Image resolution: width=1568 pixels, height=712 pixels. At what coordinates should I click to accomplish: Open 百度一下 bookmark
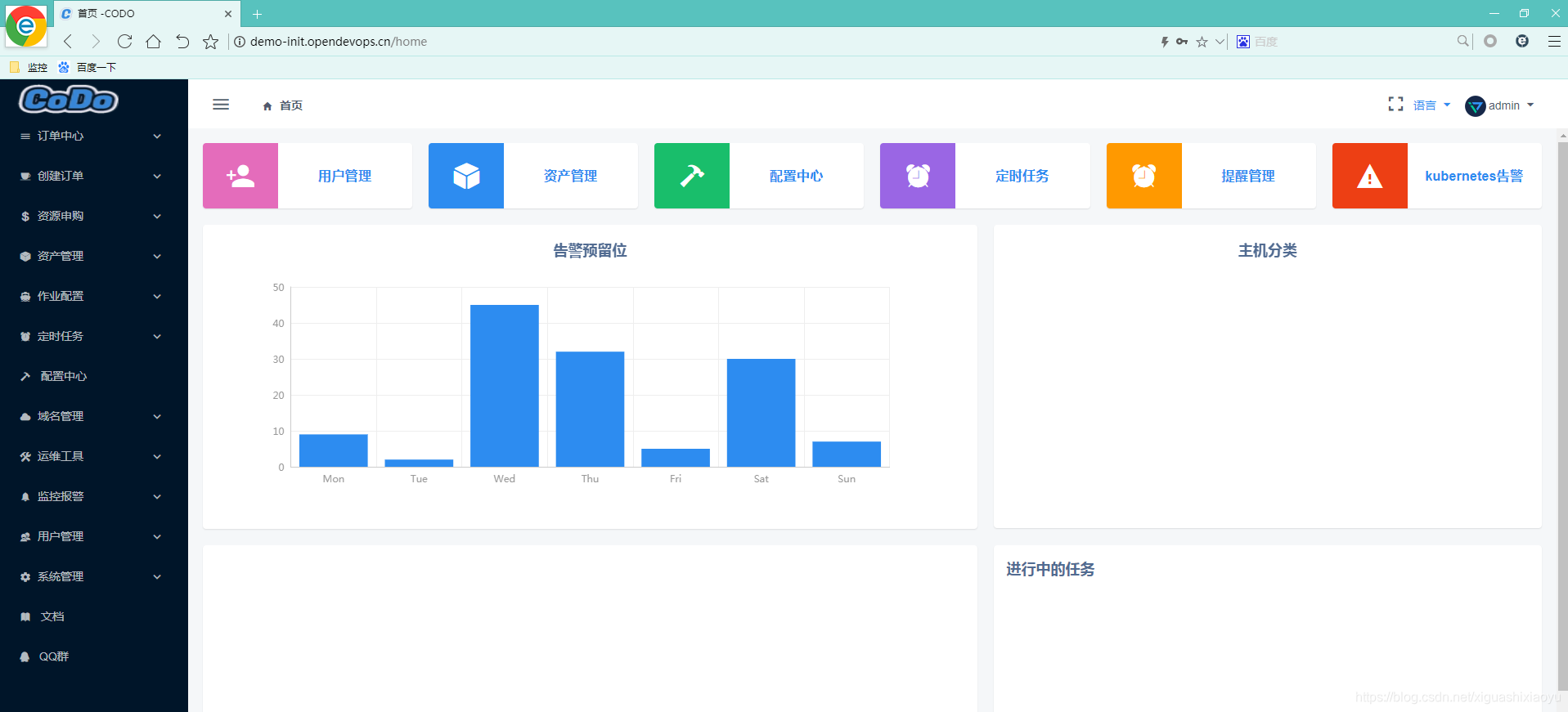88,67
